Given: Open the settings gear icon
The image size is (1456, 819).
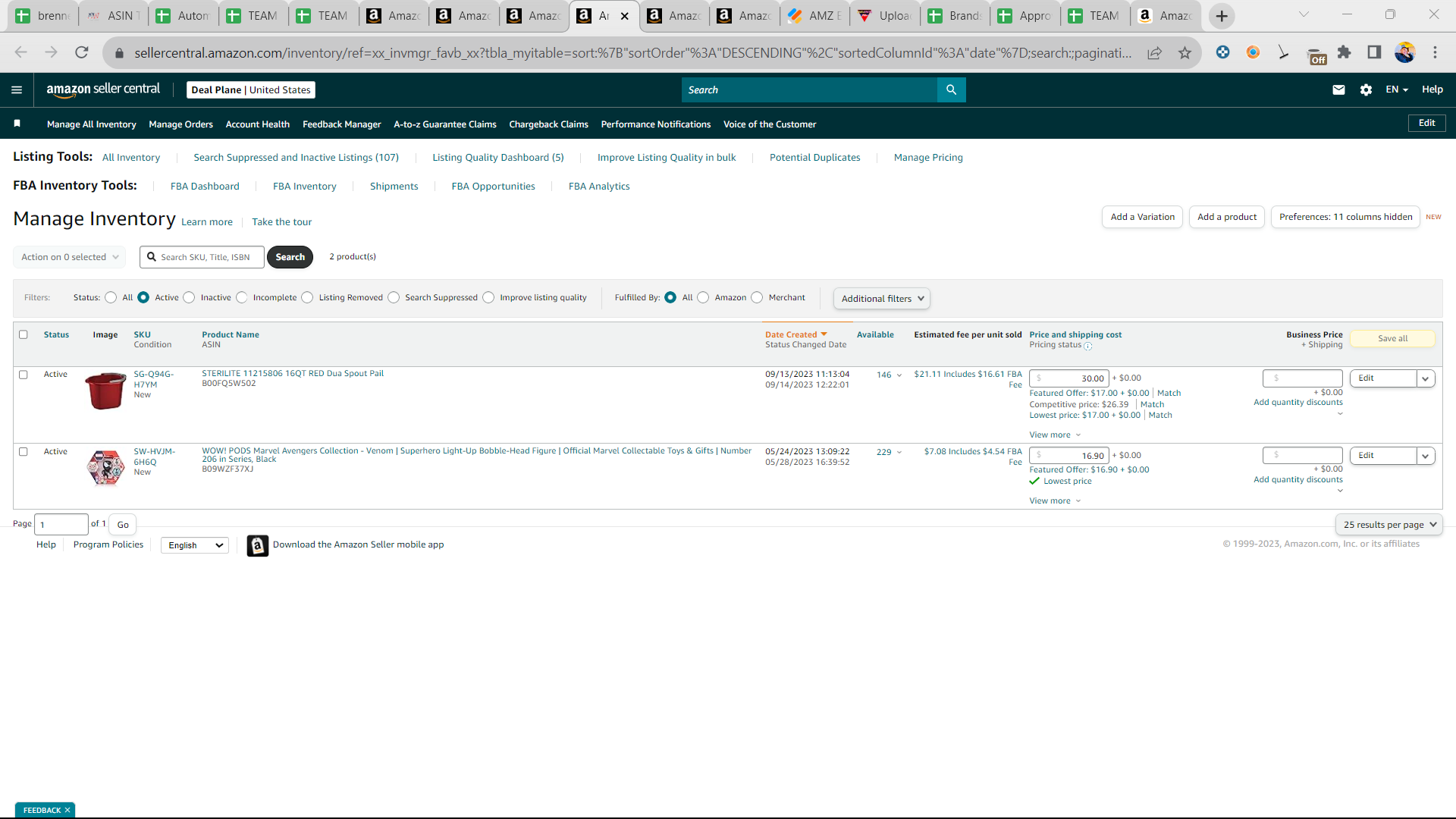Looking at the screenshot, I should coord(1366,89).
